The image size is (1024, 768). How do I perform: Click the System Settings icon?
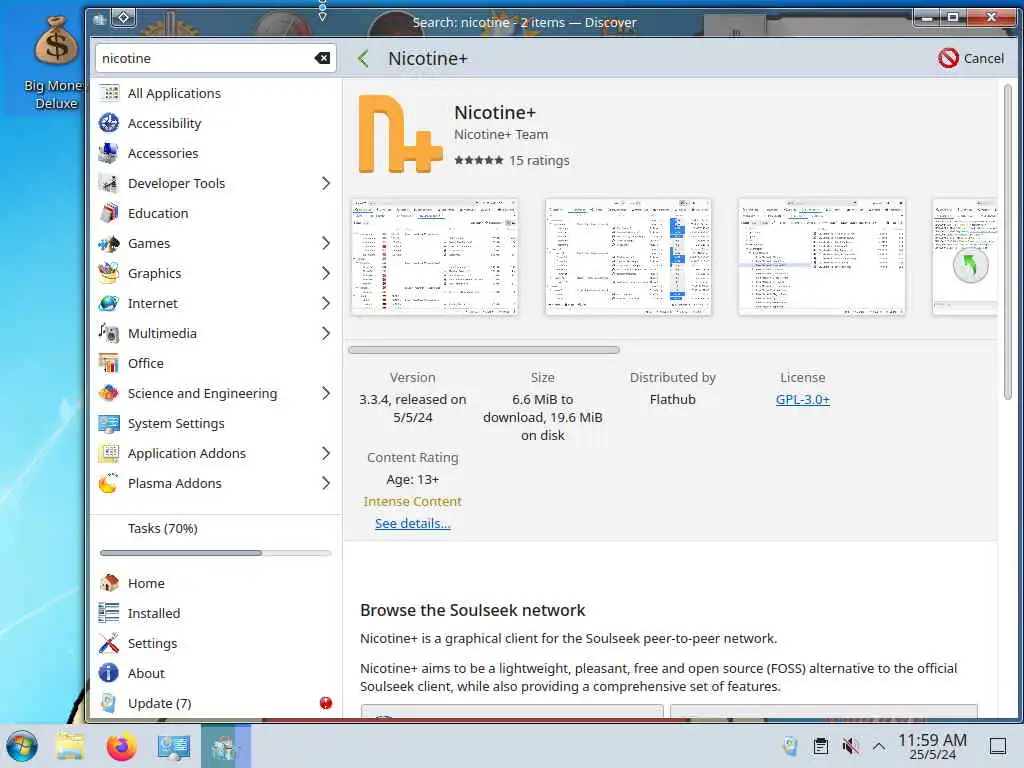tap(109, 424)
